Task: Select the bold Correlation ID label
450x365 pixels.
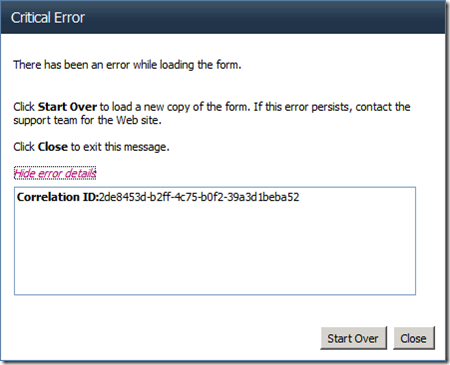Action: [58, 197]
